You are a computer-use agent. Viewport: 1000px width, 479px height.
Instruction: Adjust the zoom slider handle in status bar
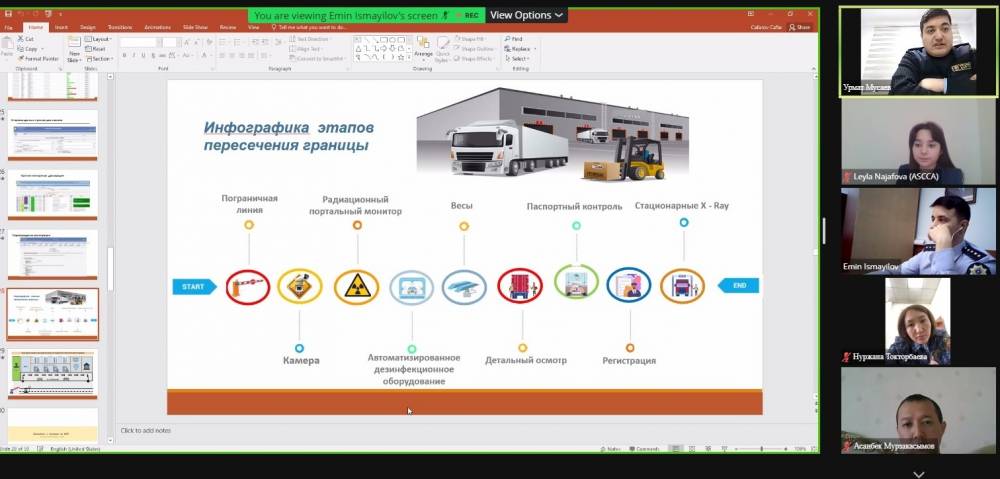point(762,449)
